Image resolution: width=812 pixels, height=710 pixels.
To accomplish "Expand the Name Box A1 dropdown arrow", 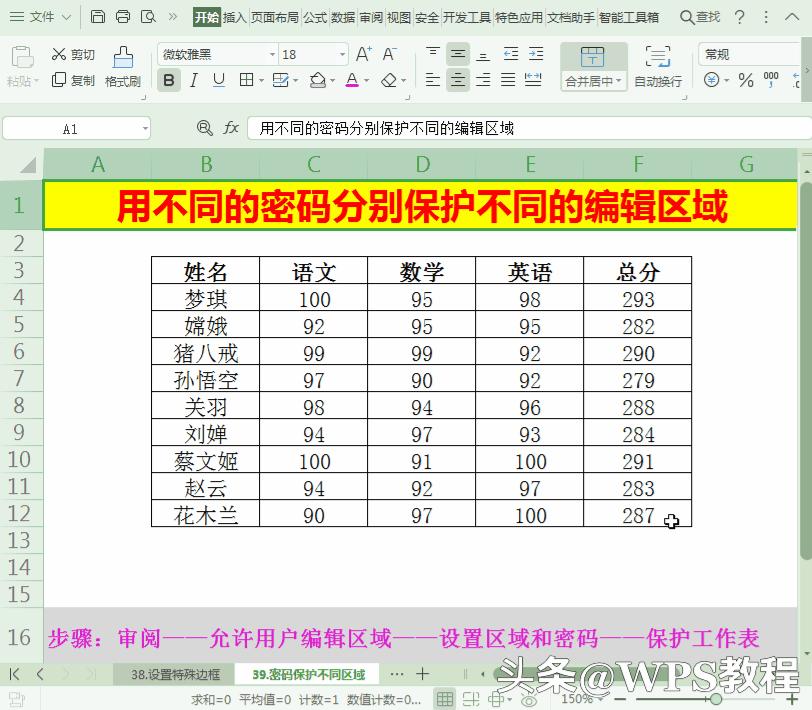I will 145,128.
